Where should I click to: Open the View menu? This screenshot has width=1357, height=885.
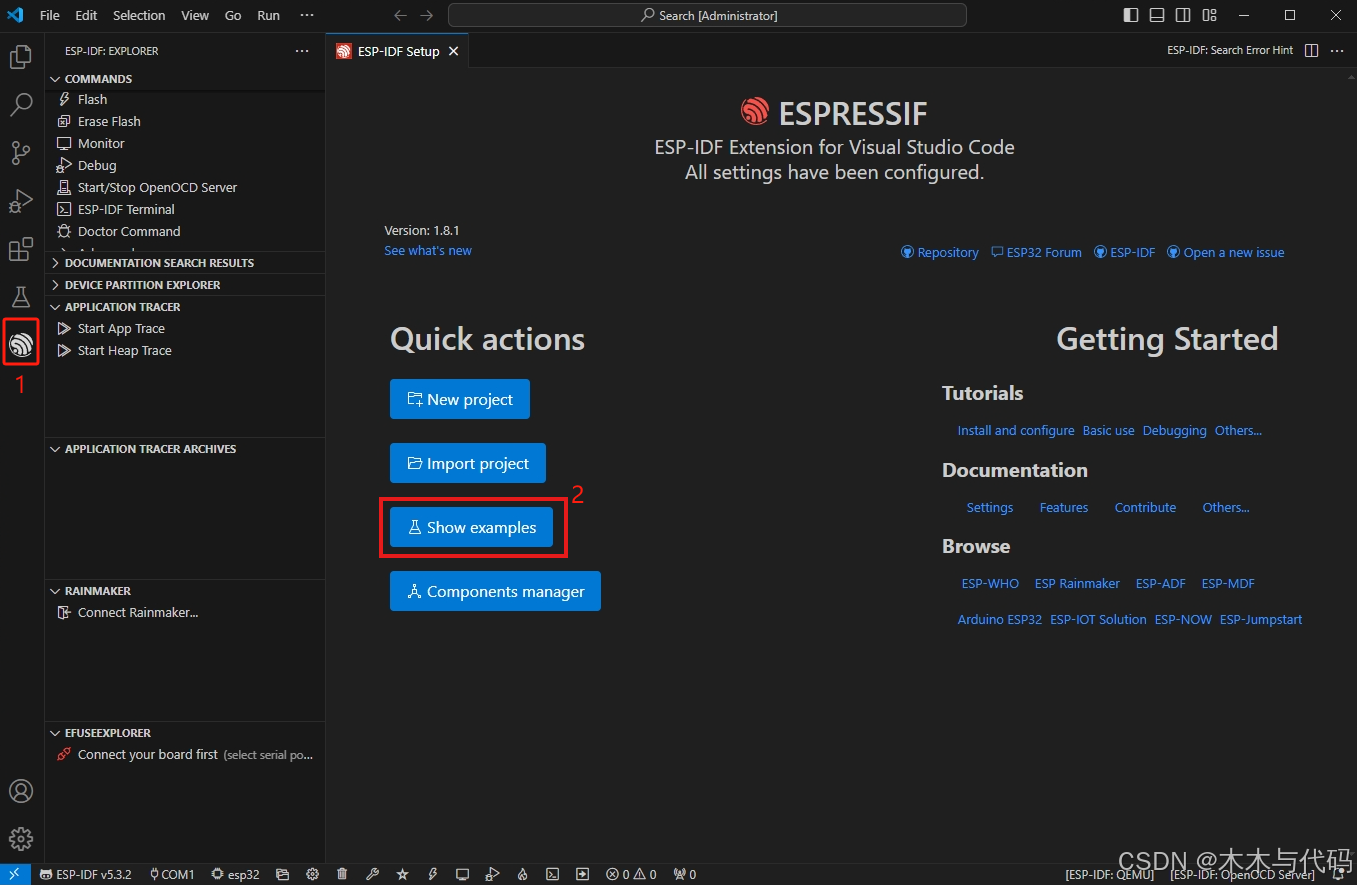tap(195, 15)
